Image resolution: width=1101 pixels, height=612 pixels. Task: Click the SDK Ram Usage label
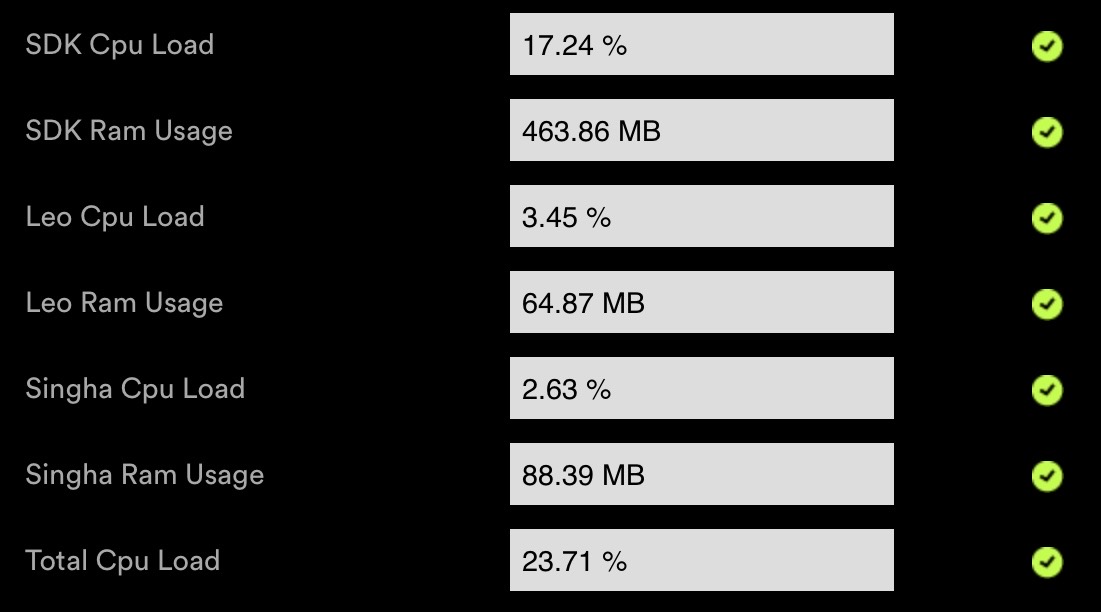129,131
